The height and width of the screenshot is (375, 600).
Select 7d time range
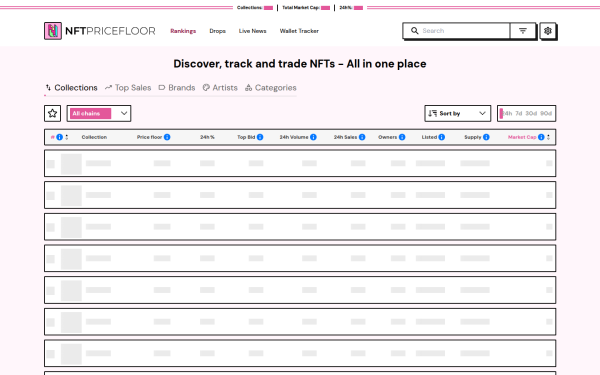518,113
